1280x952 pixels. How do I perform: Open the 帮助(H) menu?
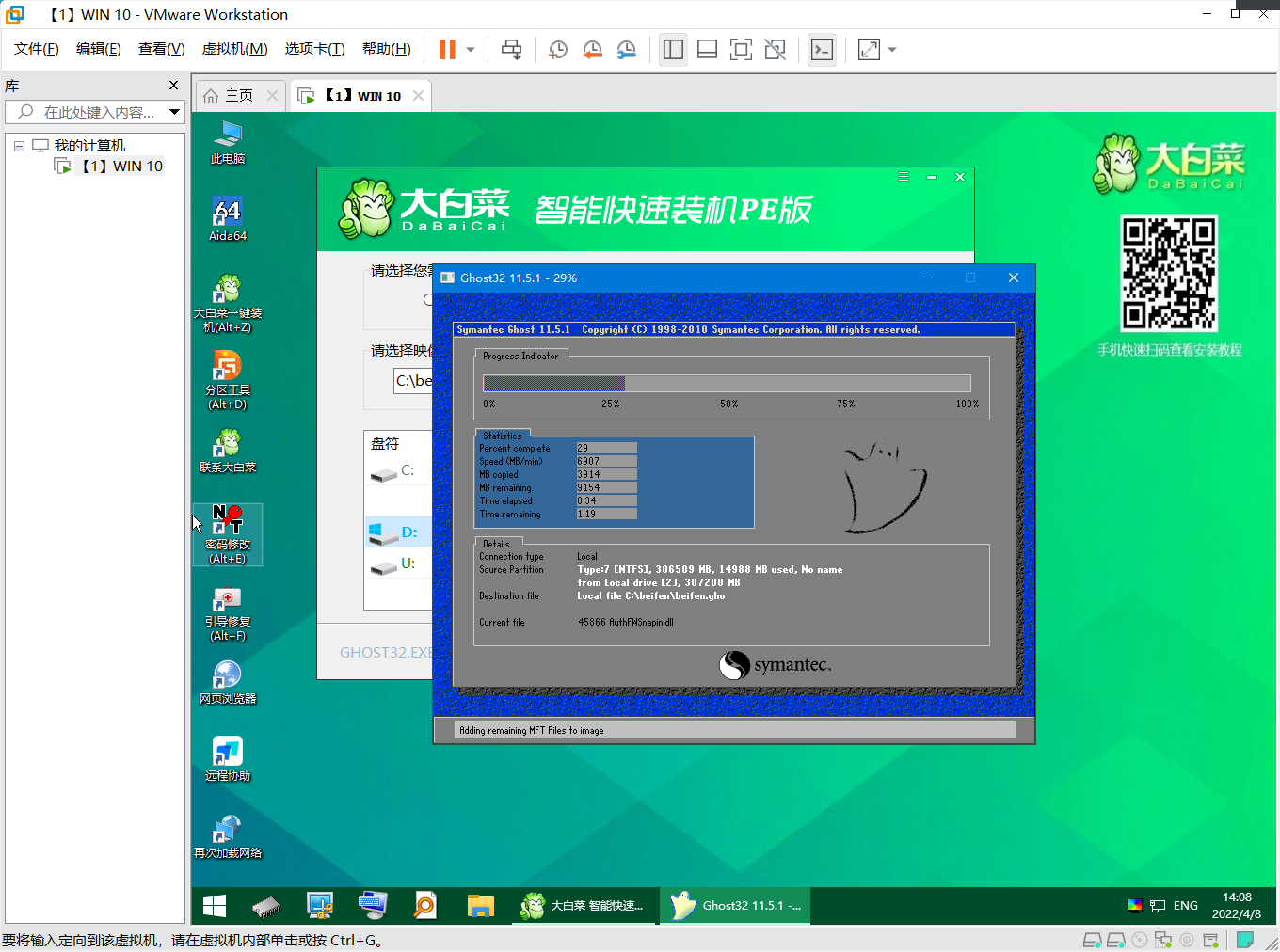point(387,49)
